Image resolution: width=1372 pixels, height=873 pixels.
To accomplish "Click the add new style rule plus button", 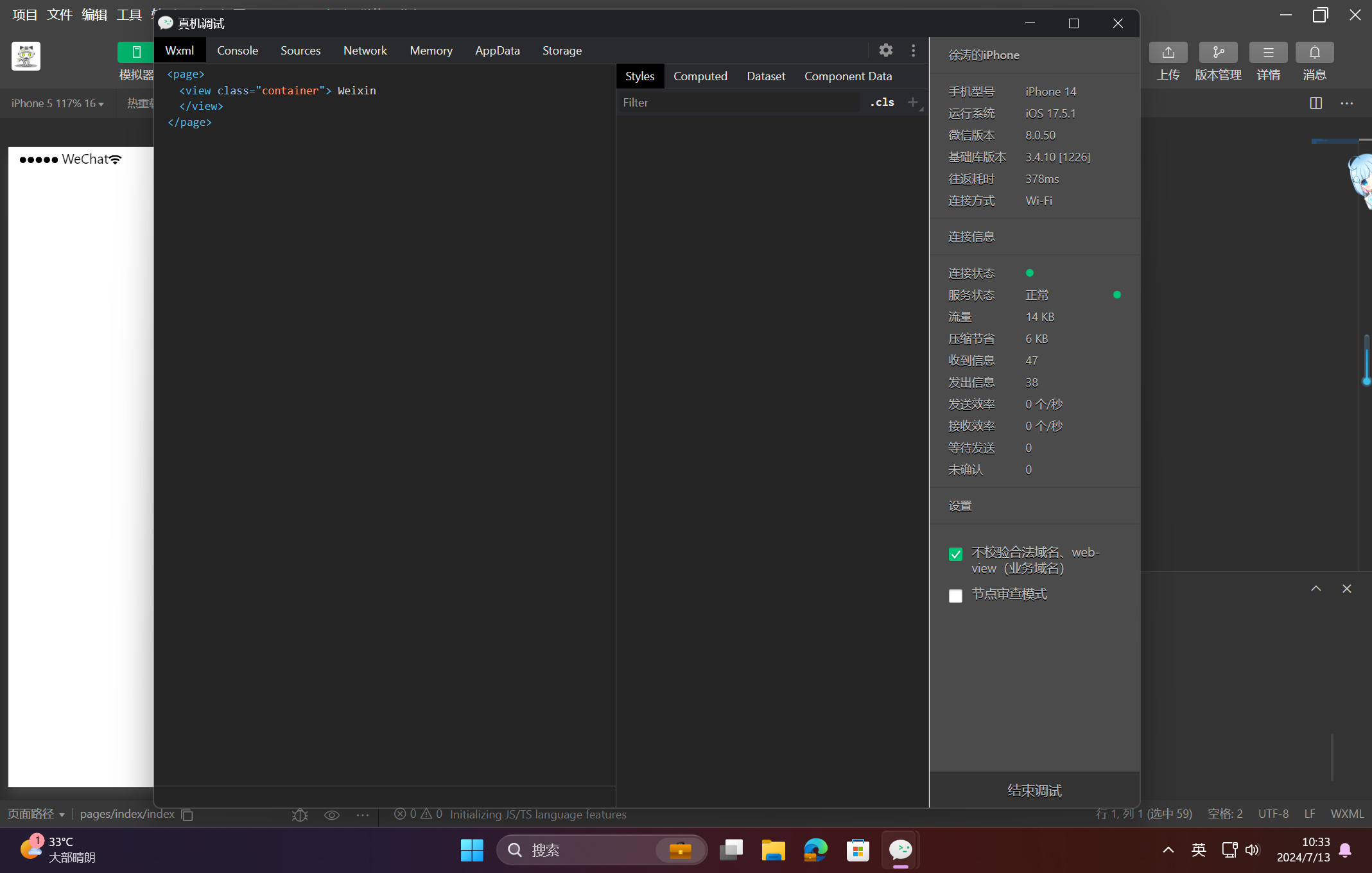I will coord(912,102).
